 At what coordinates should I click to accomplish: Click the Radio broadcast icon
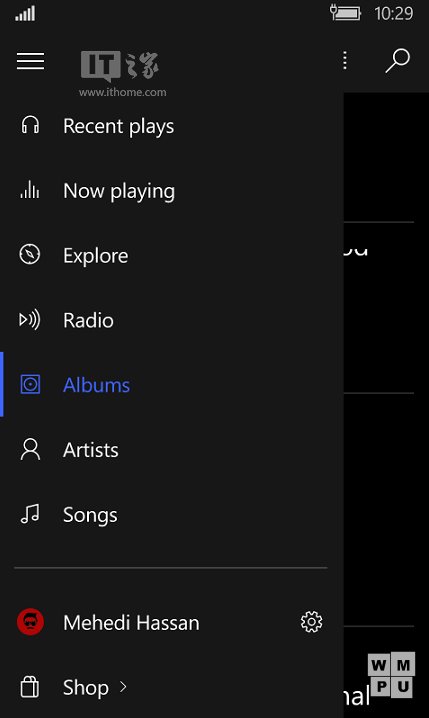pos(29,320)
